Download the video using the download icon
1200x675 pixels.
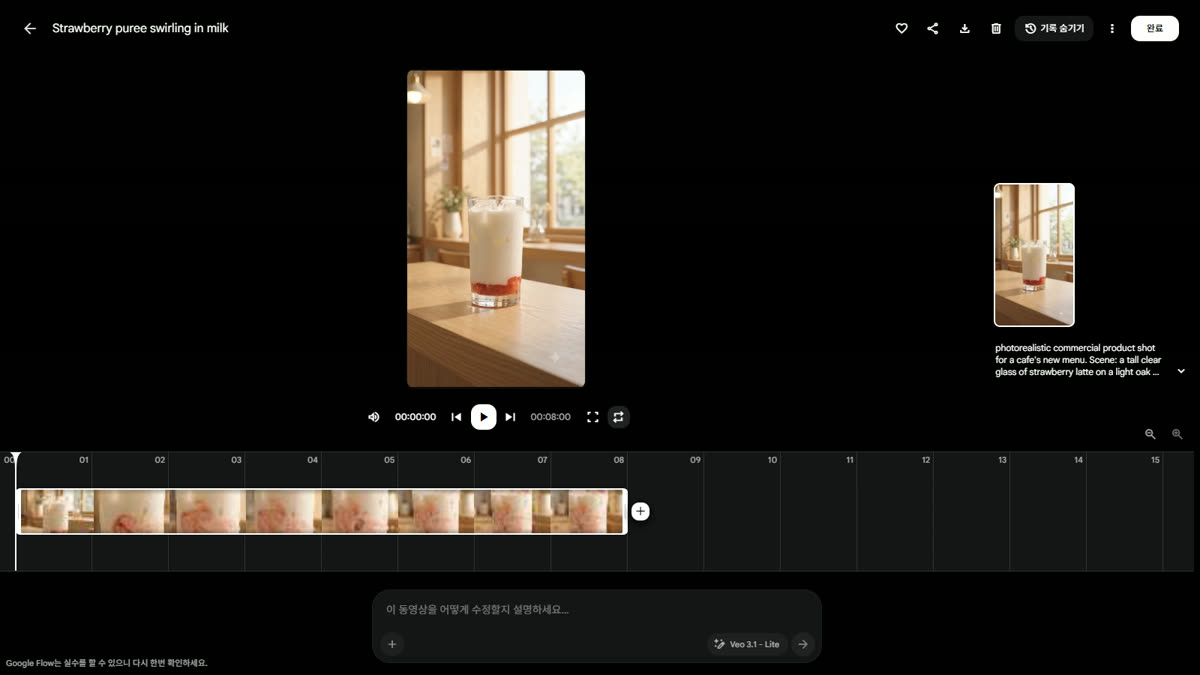[965, 29]
